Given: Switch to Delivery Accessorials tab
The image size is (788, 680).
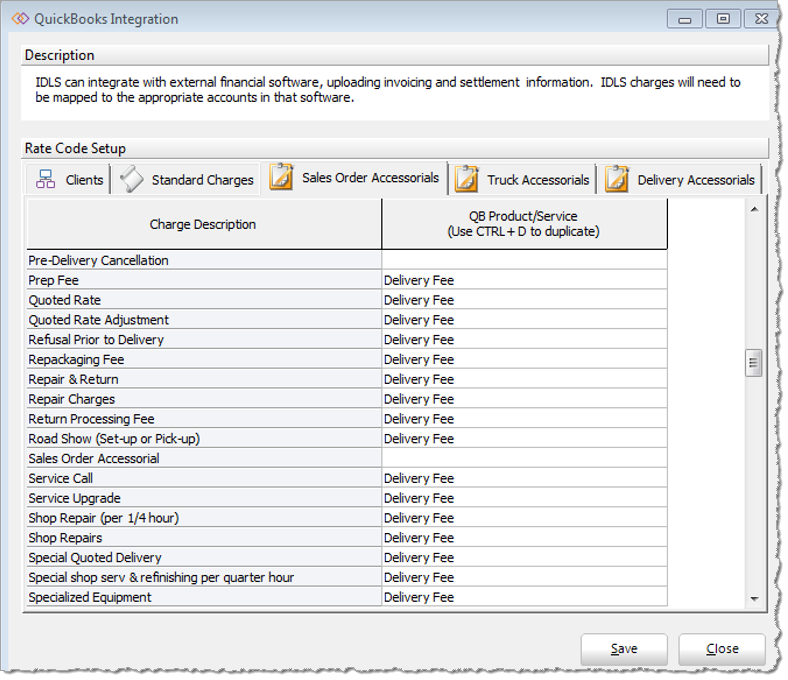Looking at the screenshot, I should point(679,179).
